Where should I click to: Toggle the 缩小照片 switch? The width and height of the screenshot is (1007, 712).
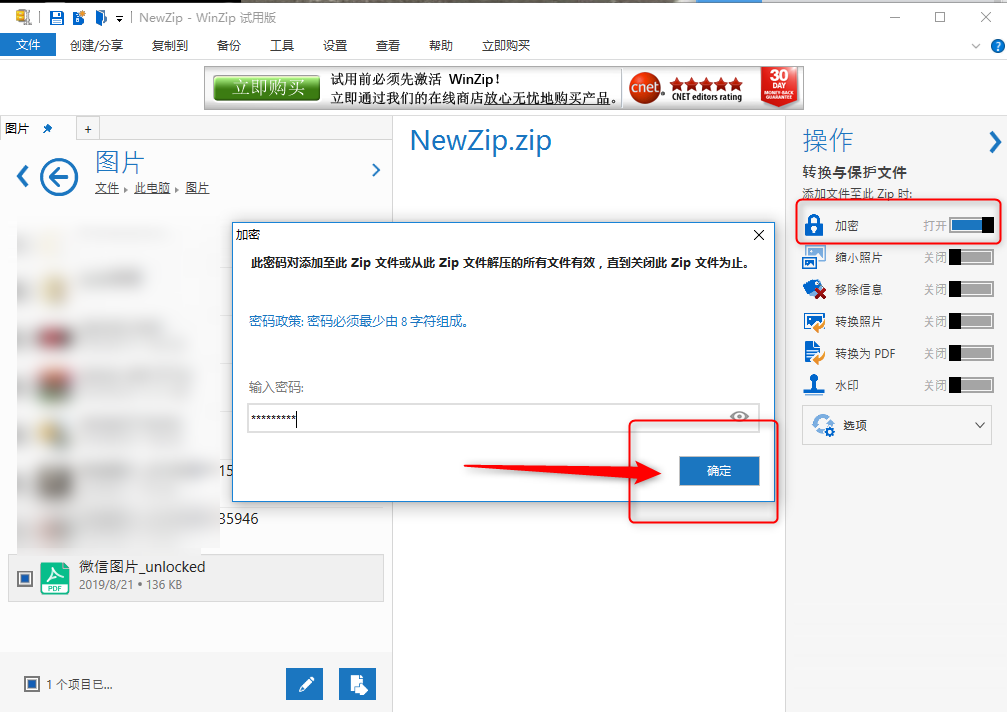[x=972, y=257]
